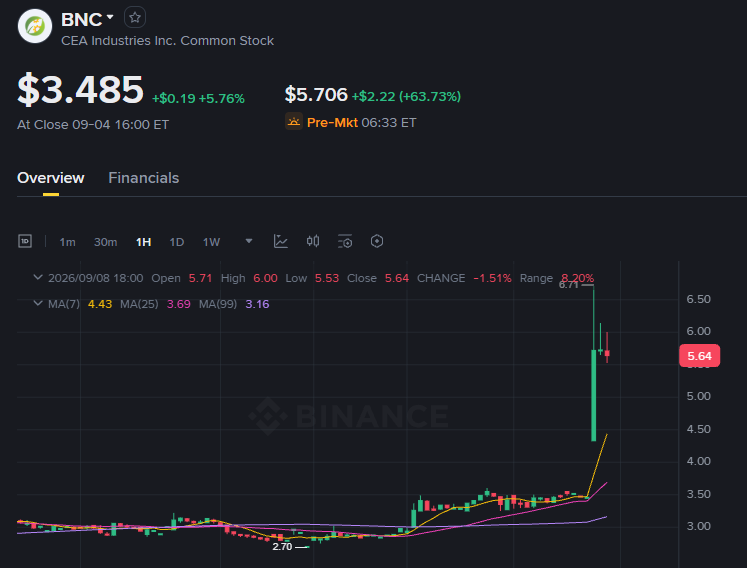The height and width of the screenshot is (568, 747).
Task: Click the BNC stock logo icon
Action: click(x=35, y=26)
